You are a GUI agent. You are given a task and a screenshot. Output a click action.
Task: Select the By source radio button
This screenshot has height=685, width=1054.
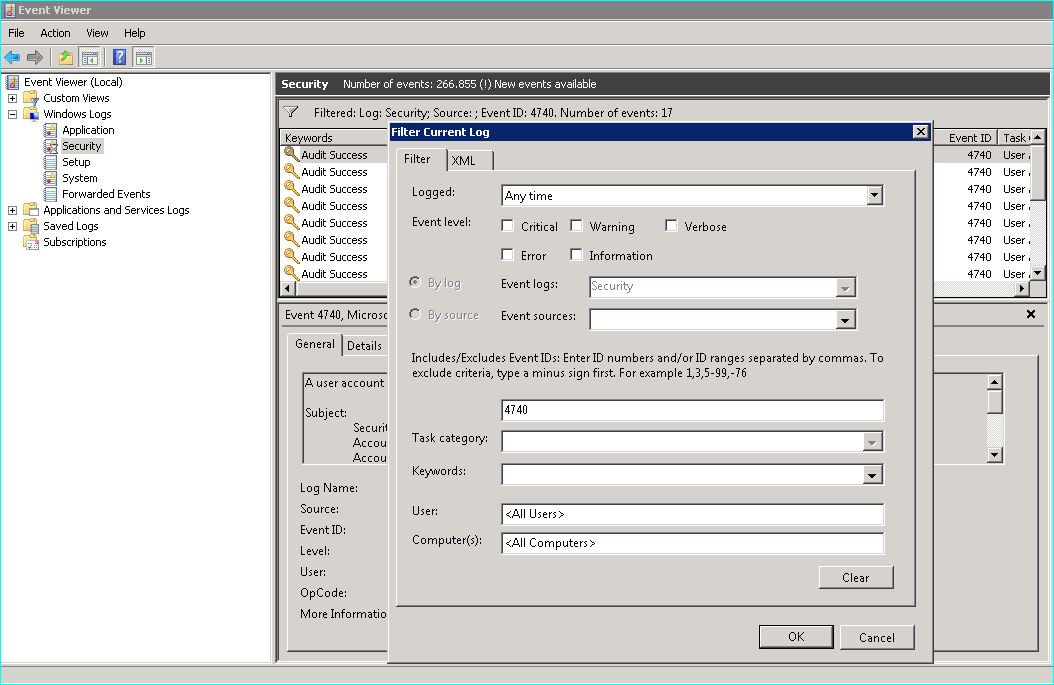click(x=415, y=314)
